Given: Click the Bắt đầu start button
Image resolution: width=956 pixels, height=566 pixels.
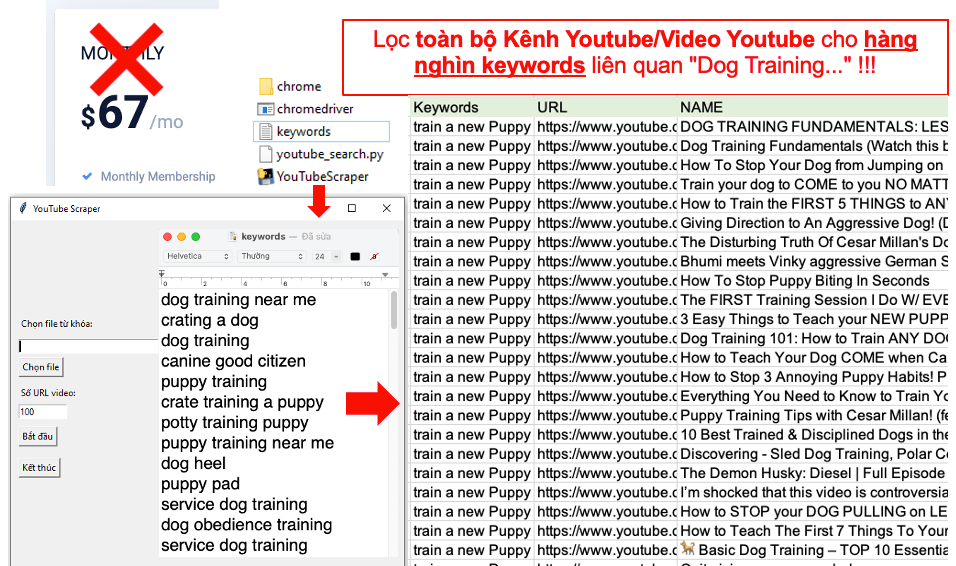Looking at the screenshot, I should (38, 437).
